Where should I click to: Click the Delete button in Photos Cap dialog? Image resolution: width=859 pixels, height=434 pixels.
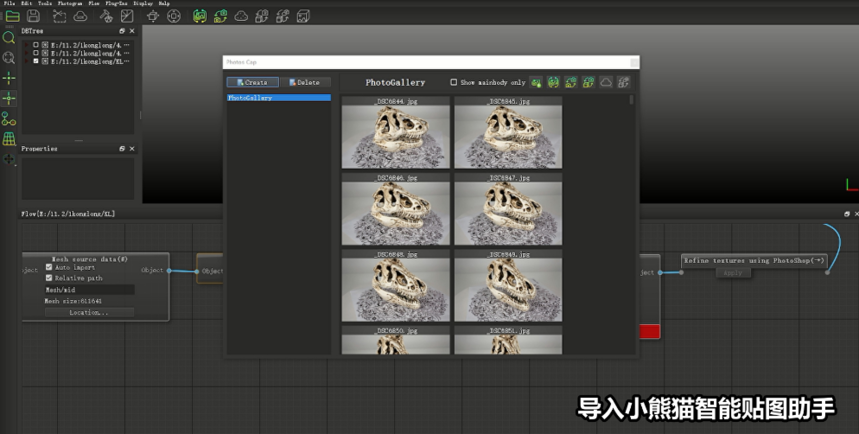(305, 82)
